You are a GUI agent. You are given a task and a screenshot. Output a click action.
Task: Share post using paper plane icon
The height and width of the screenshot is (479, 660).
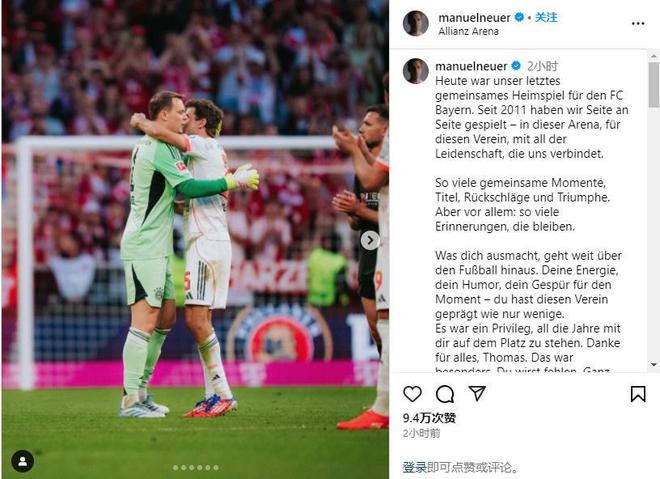477,394
